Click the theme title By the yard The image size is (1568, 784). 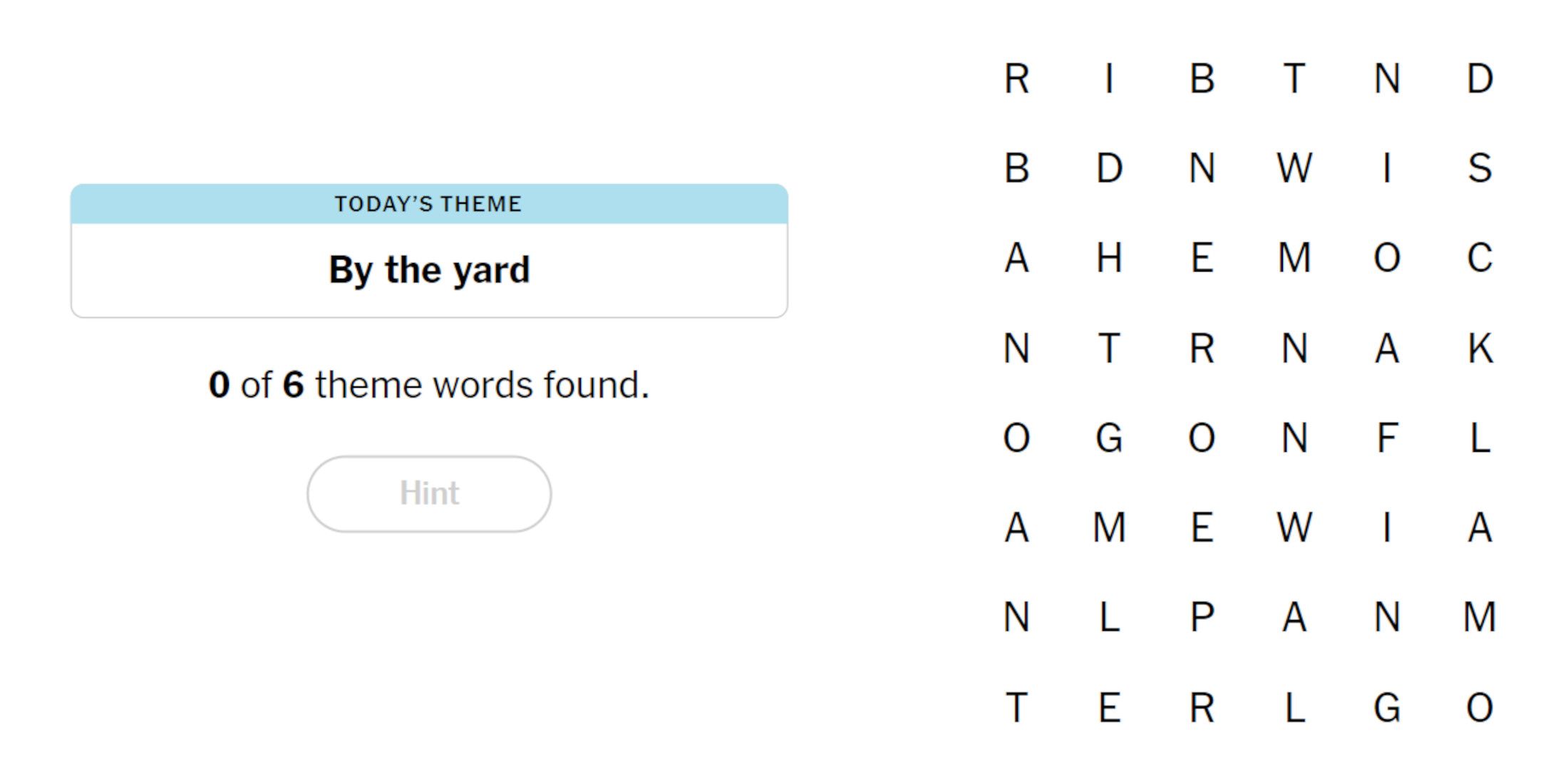coord(428,269)
